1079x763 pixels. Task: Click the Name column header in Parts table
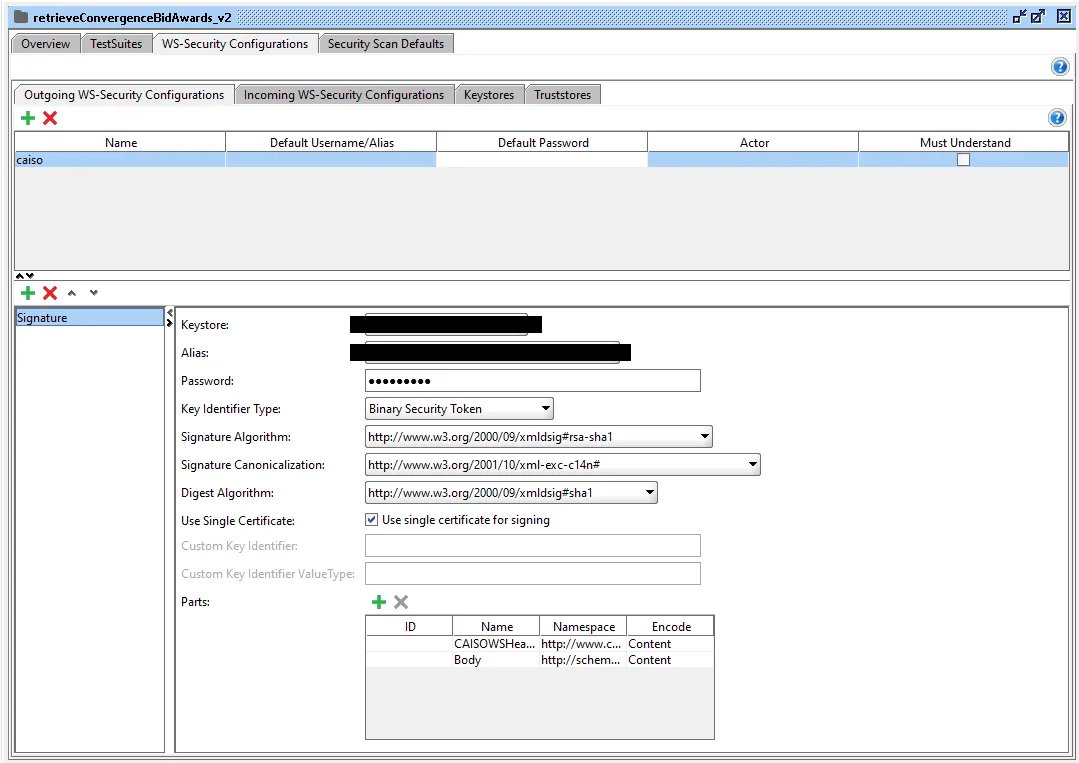pos(497,626)
